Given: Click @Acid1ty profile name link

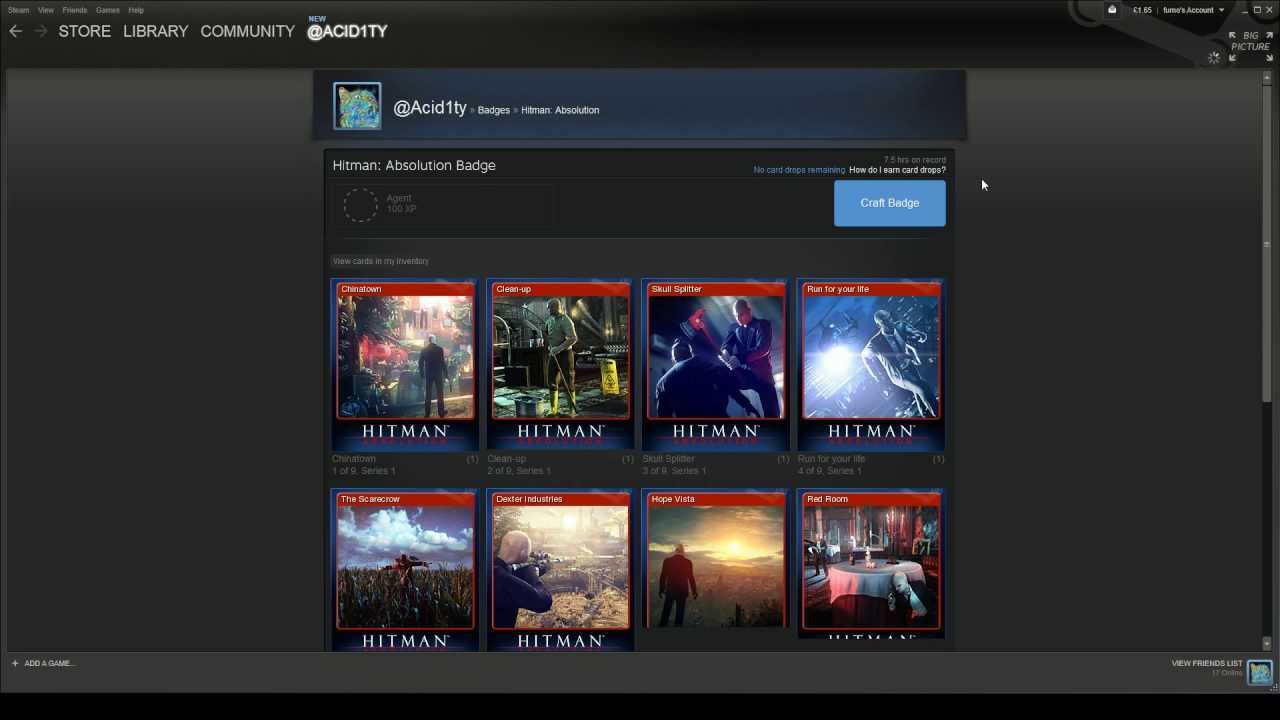Looking at the screenshot, I should pyautogui.click(x=430, y=108).
